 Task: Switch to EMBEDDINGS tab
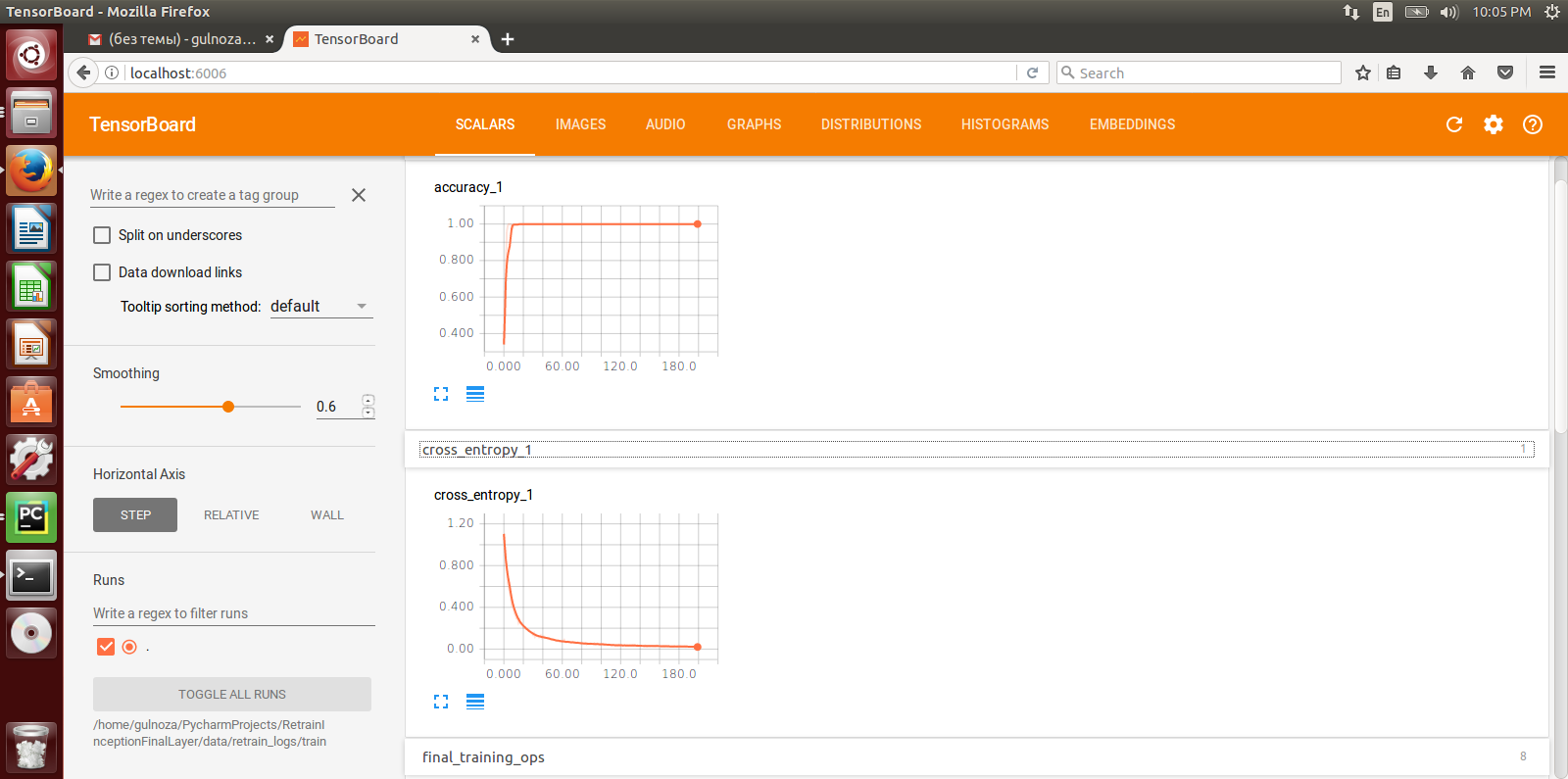coord(1133,124)
